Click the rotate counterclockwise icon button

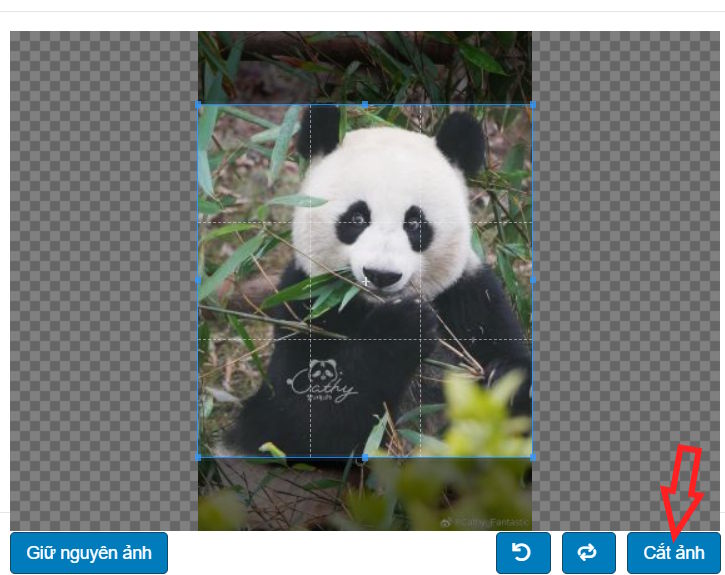pyautogui.click(x=523, y=552)
